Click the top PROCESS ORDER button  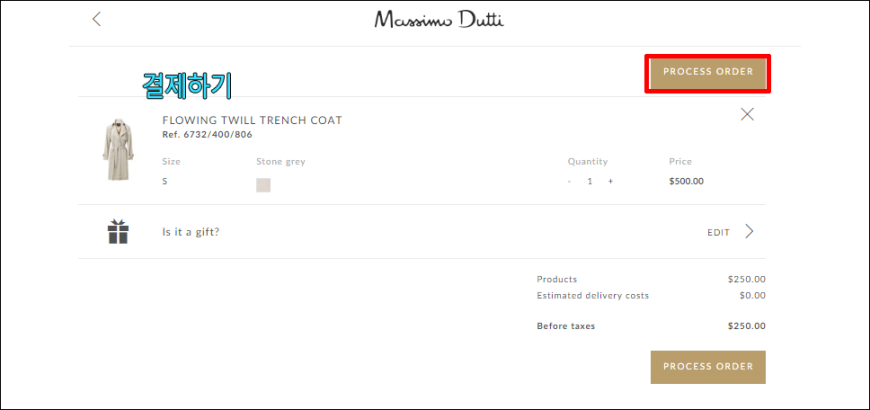click(x=708, y=74)
